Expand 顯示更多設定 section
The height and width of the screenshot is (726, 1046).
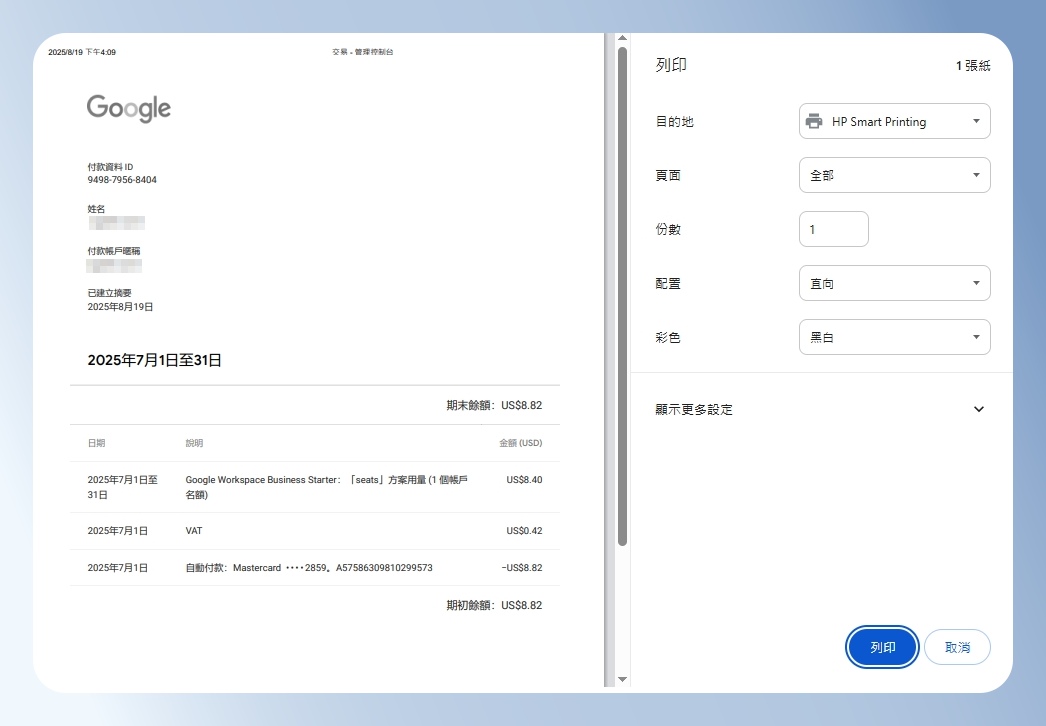[821, 410]
